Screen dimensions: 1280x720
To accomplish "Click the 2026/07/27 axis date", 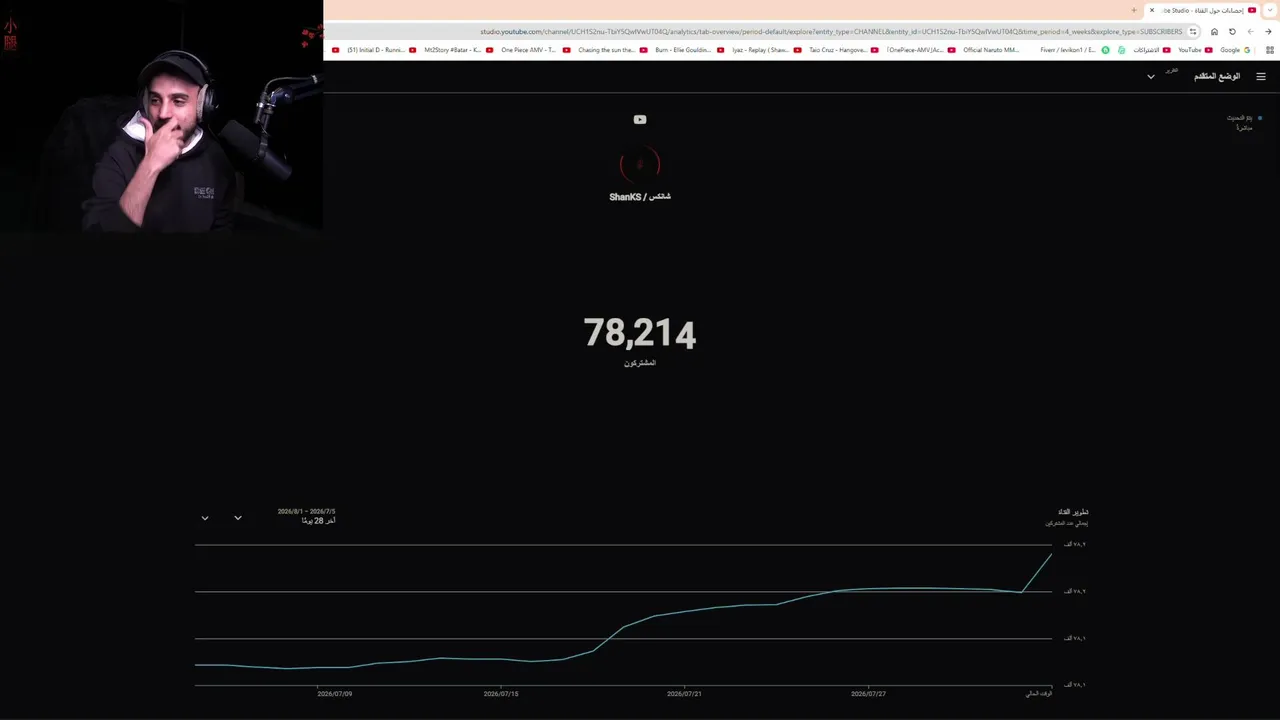I will (868, 693).
